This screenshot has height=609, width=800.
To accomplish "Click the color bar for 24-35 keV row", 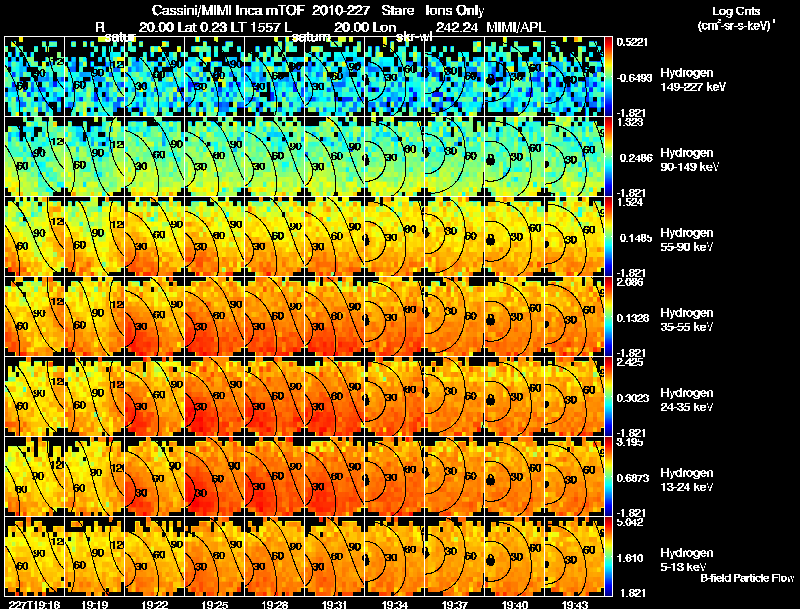I will click(608, 397).
